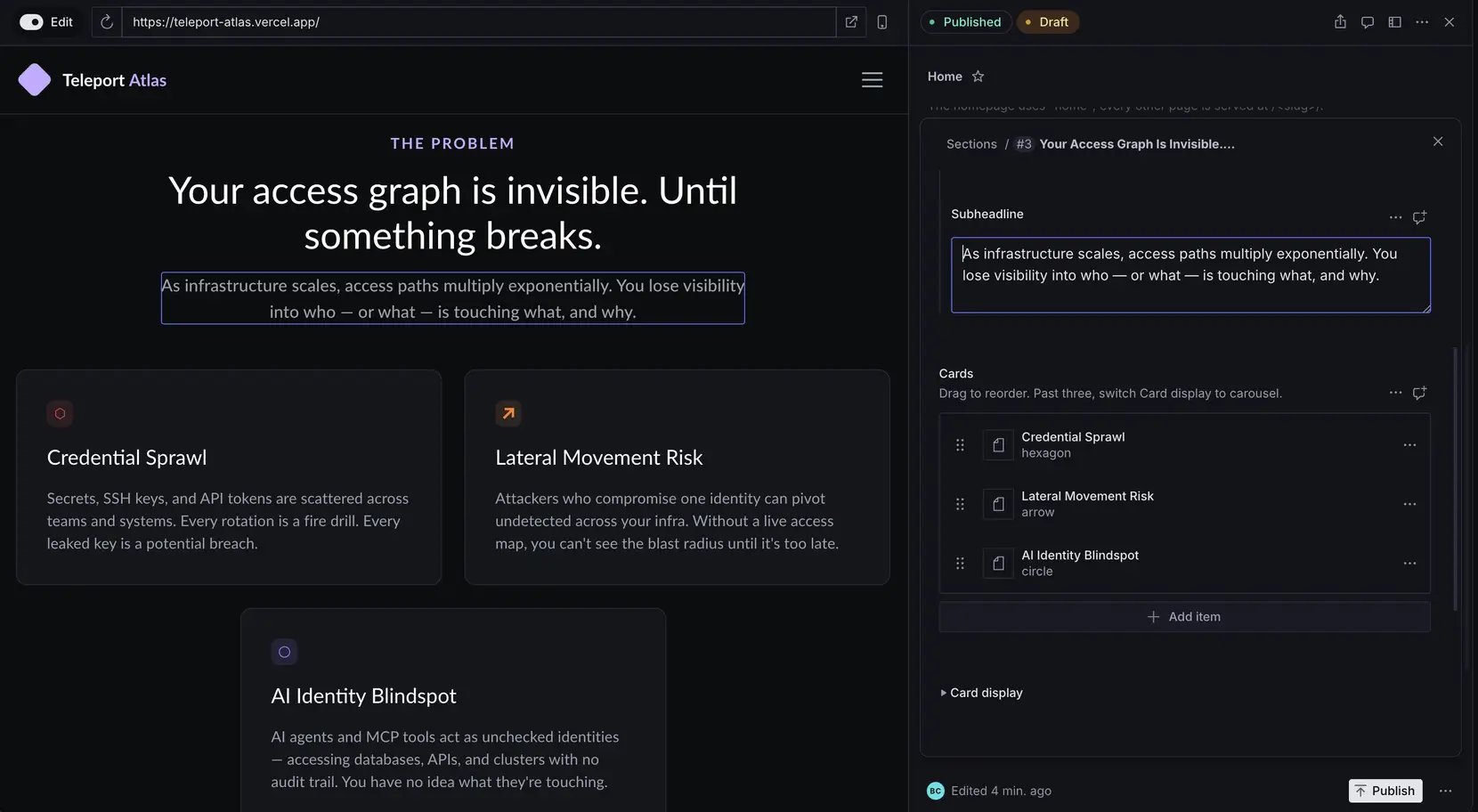Viewport: 1478px width, 812px height.
Task: Add a comment to the Subheadline field
Action: pyautogui.click(x=1419, y=217)
